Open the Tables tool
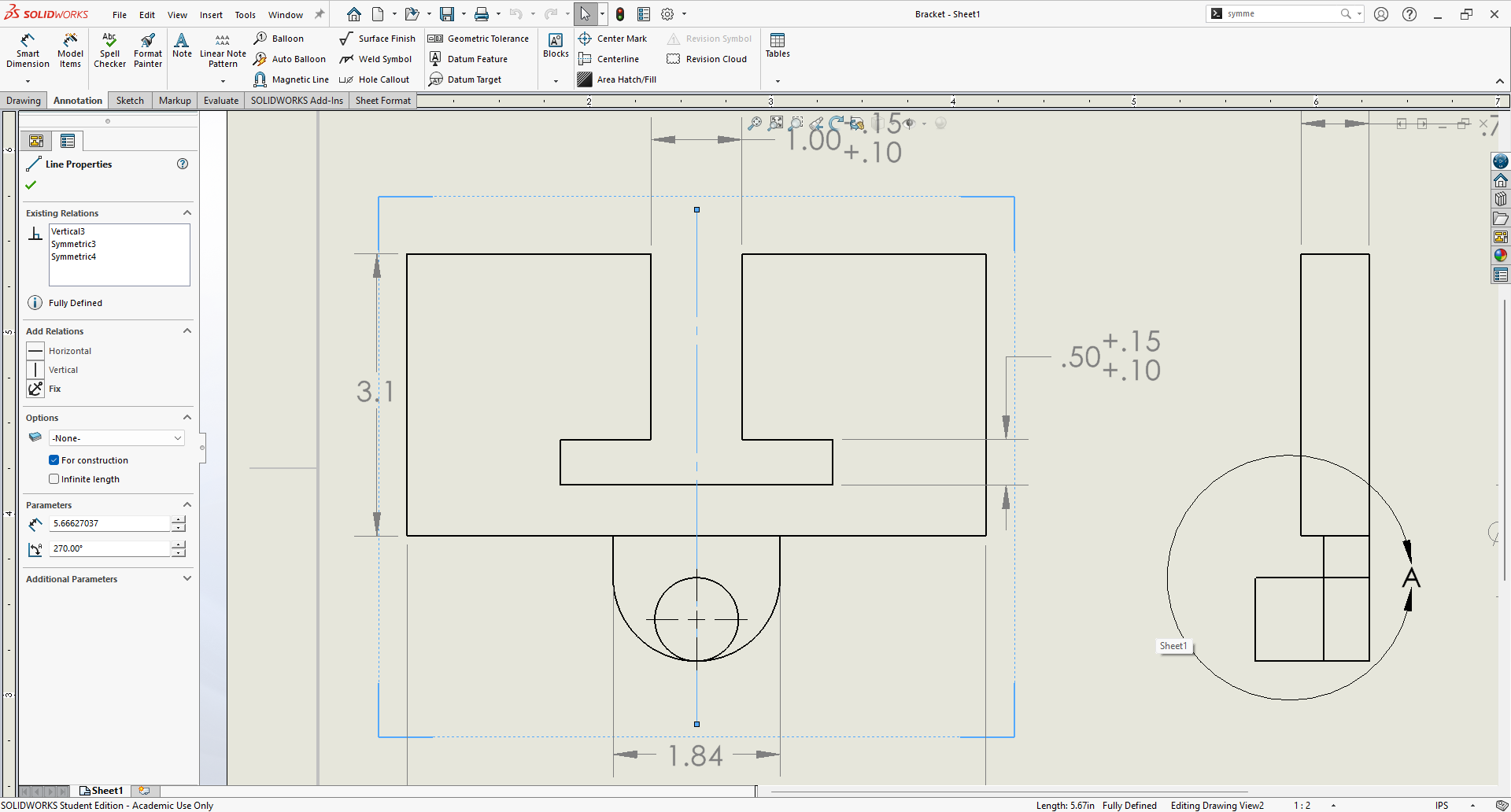The image size is (1511, 812). click(x=778, y=46)
